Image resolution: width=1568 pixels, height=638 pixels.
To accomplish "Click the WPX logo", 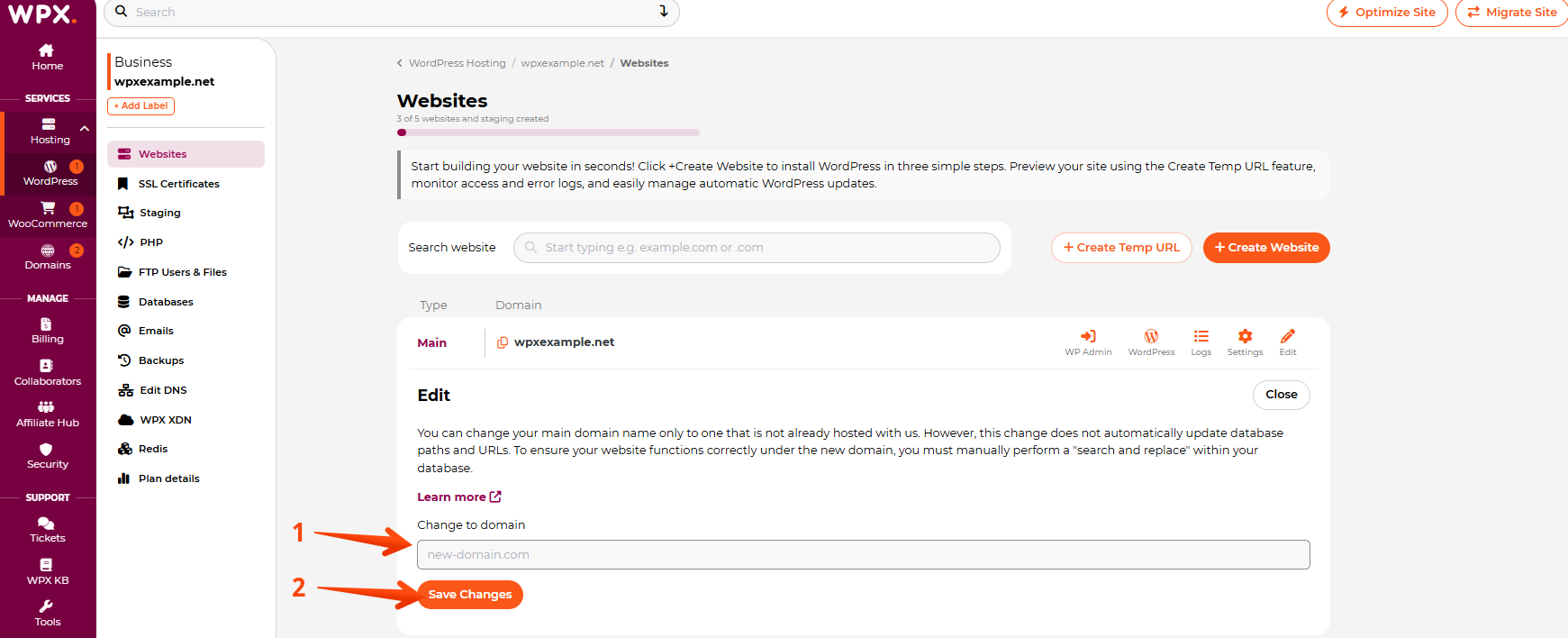I will 41,14.
